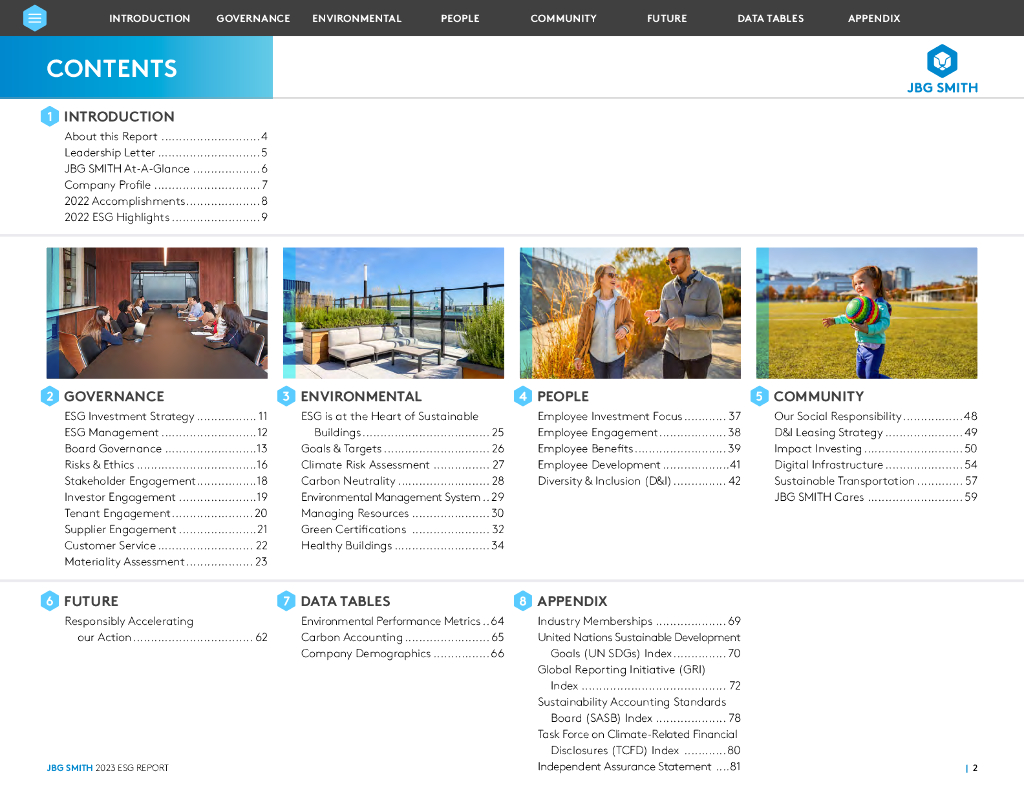Open the Community child with ball photo
The image size is (1024, 791).
[x=867, y=313]
